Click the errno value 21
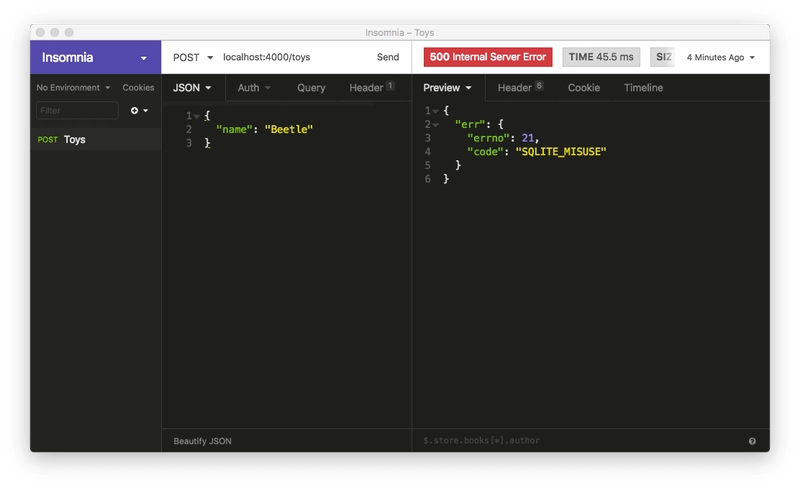This screenshot has height=488, width=800. point(528,138)
